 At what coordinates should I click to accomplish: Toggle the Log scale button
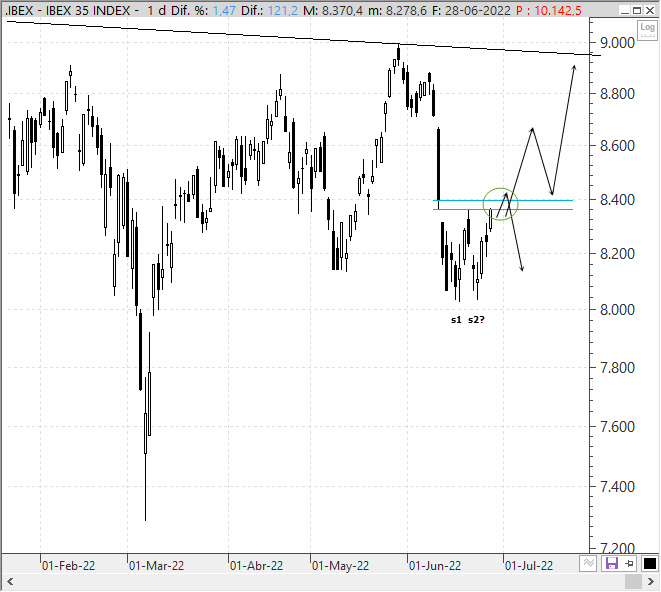pos(647,30)
